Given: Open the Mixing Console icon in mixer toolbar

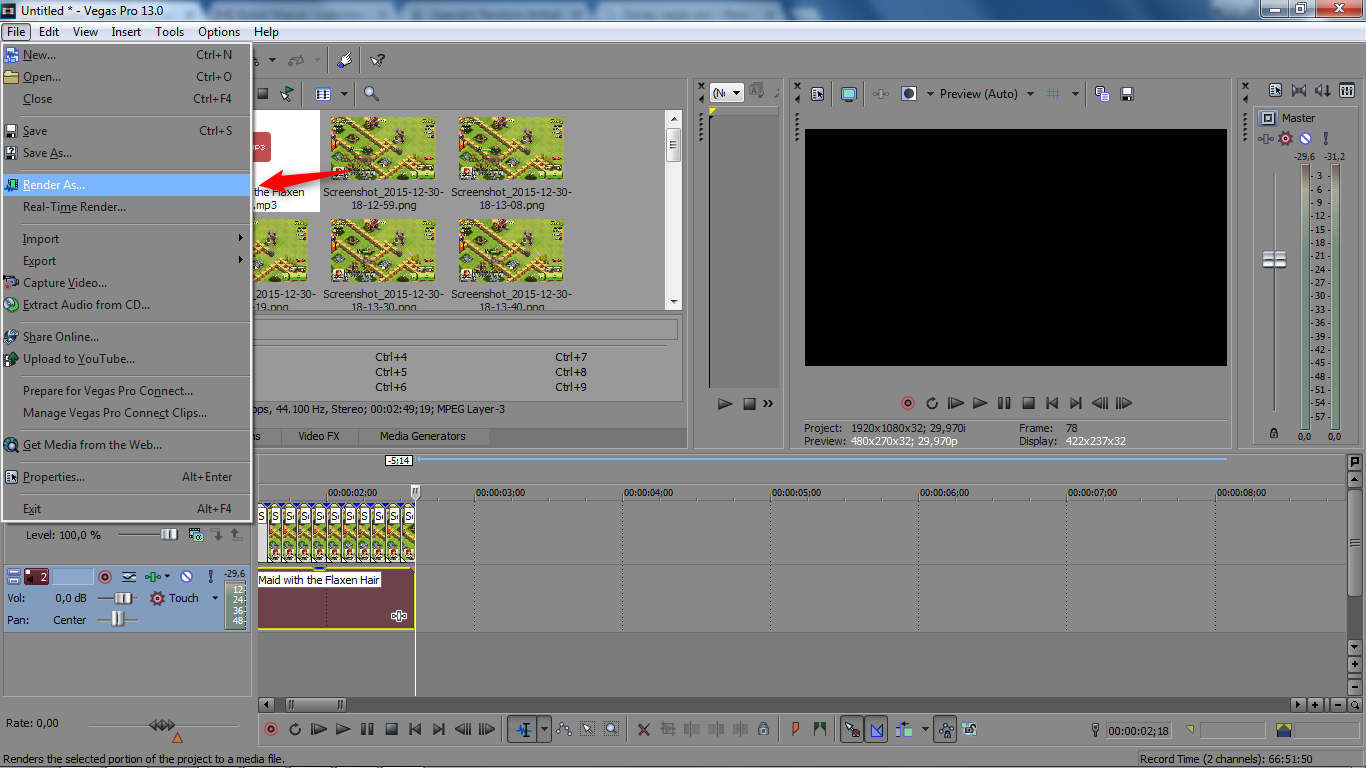Looking at the screenshot, I should tap(1347, 91).
